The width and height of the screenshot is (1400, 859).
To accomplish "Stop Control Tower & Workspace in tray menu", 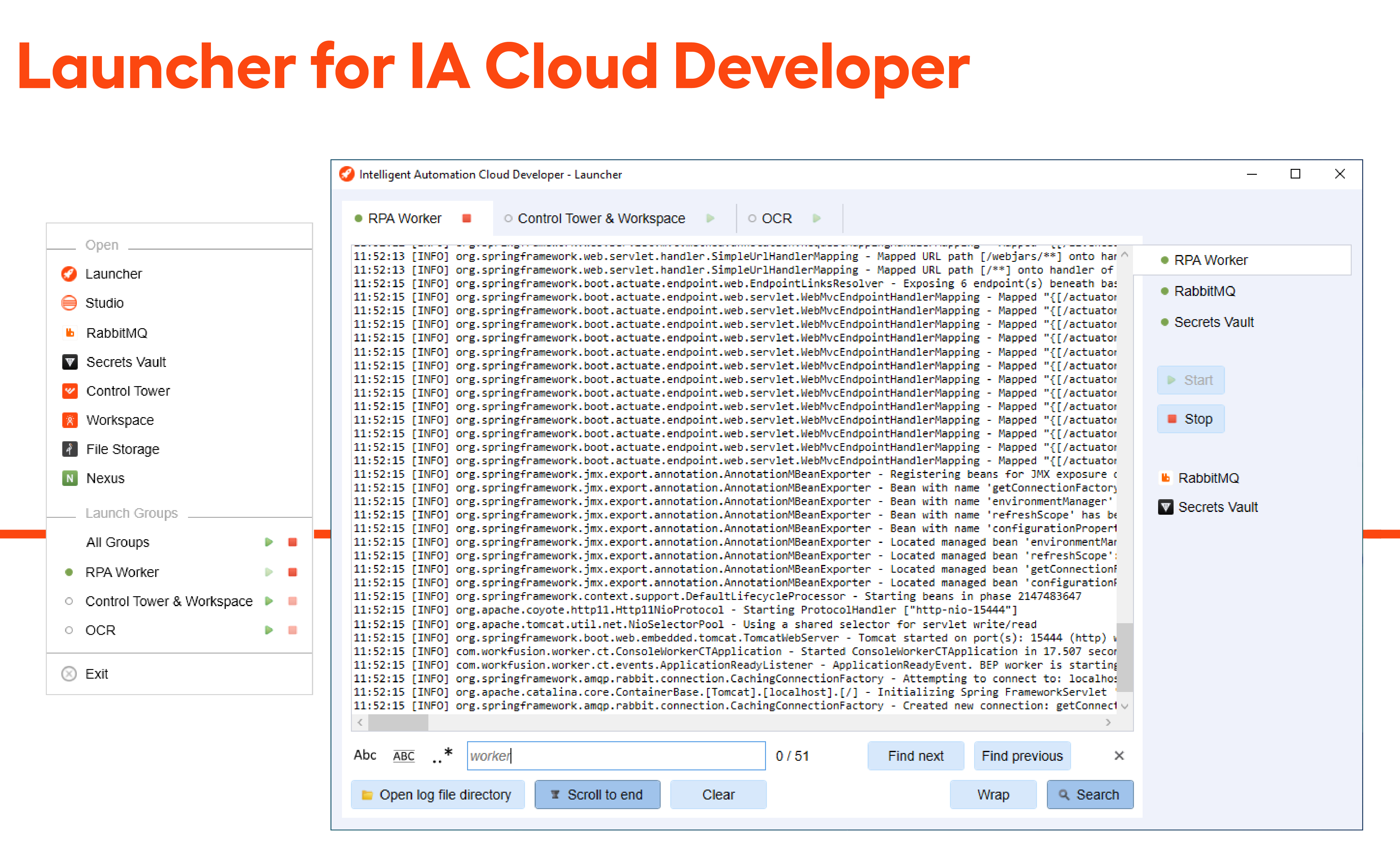I will click(293, 601).
